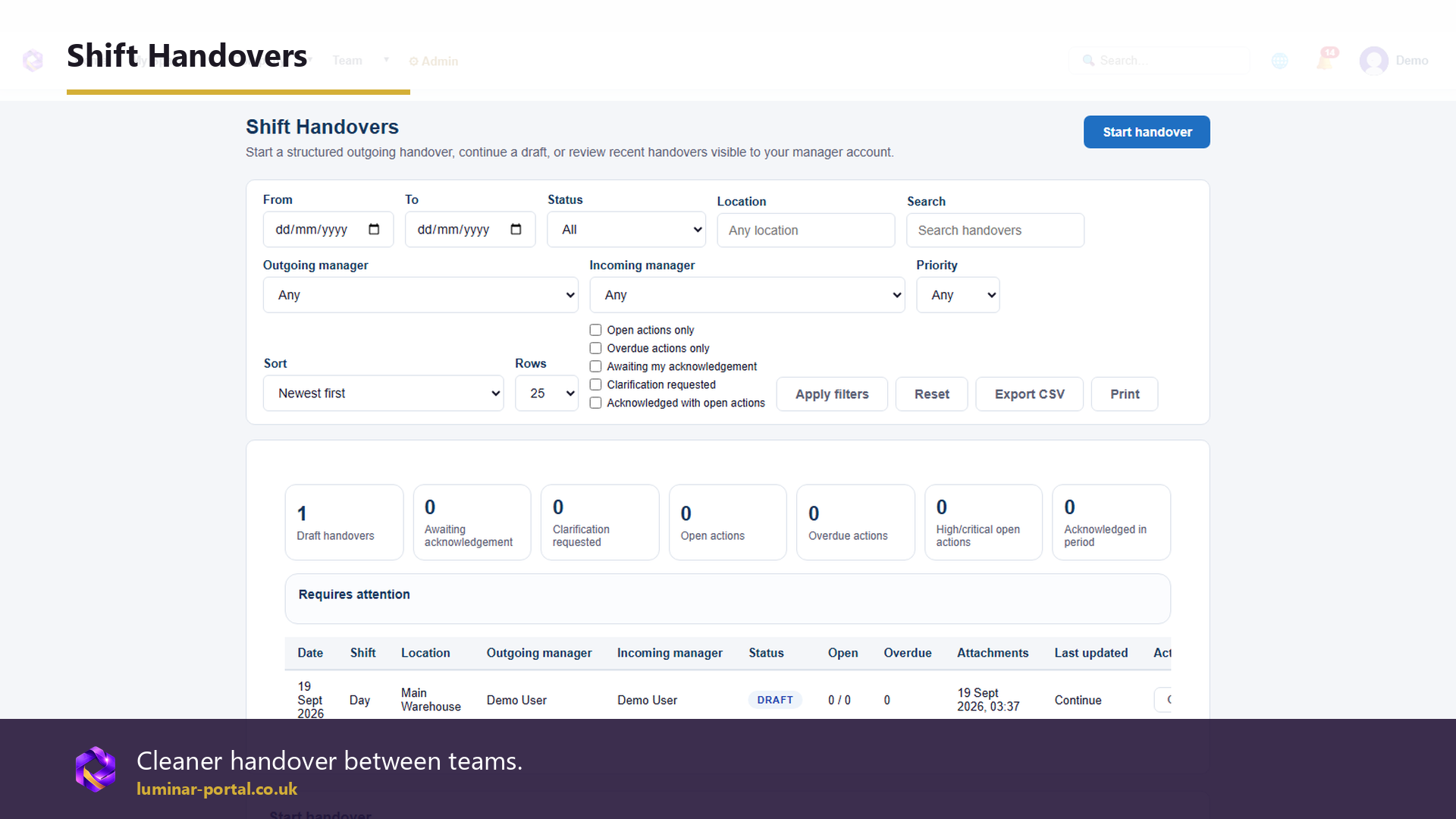The image size is (1456, 819).
Task: Check Awaiting my acknowledgement
Action: pos(596,366)
